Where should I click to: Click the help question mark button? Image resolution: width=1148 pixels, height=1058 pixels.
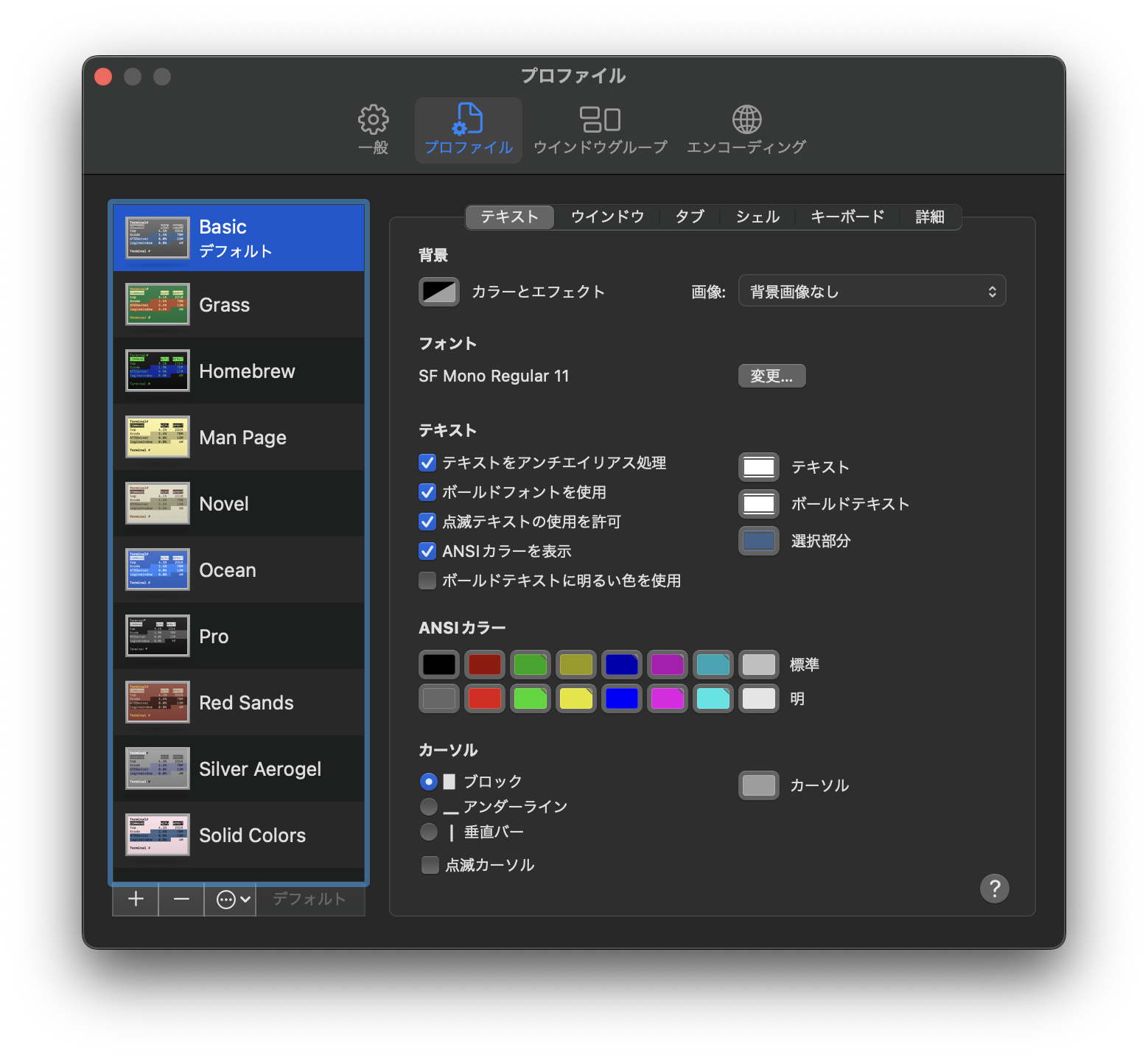[x=994, y=889]
